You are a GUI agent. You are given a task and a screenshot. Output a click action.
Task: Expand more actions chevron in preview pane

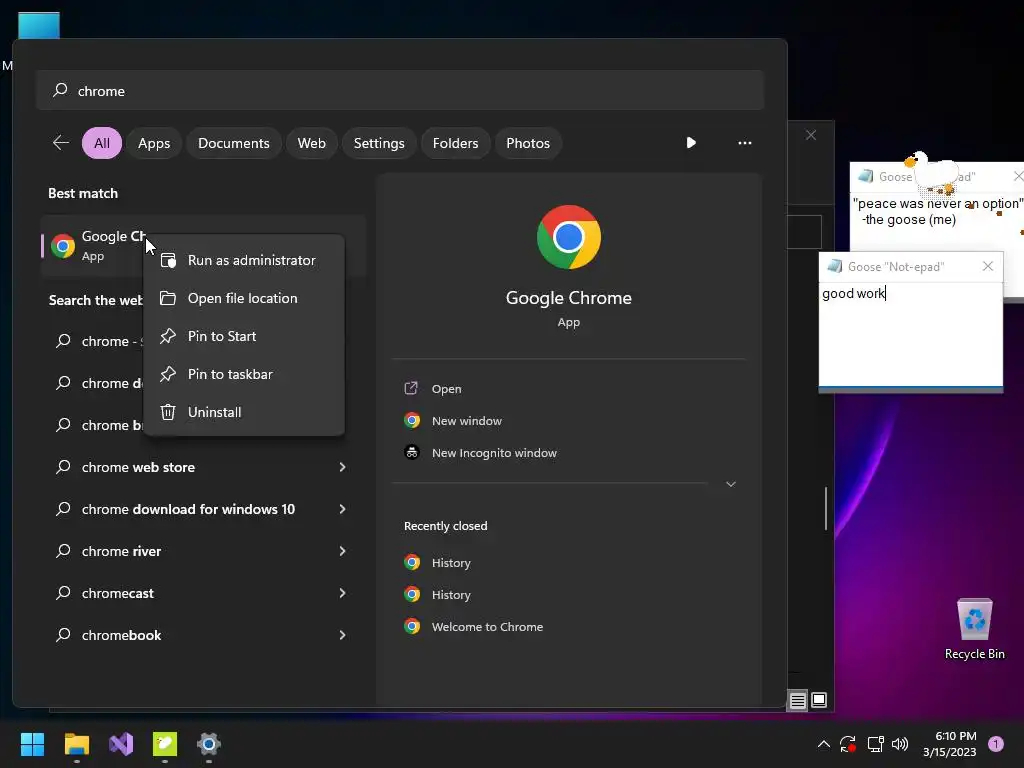731,484
